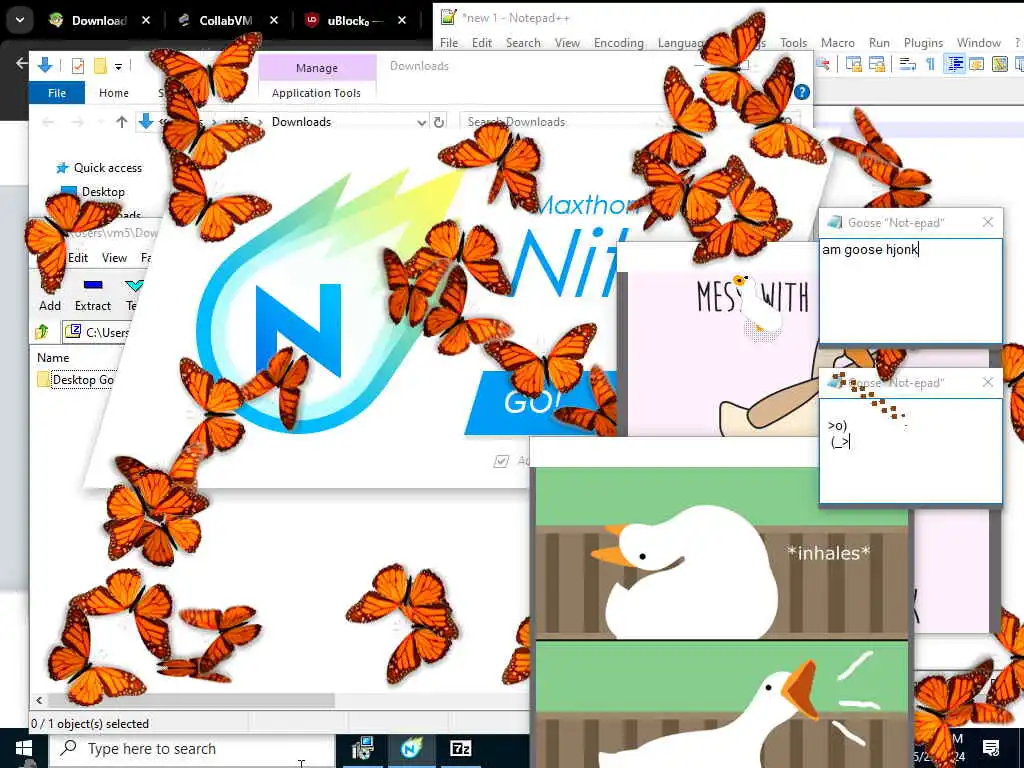Image resolution: width=1024 pixels, height=768 pixels.
Task: Select the Manage ribbon tab in Explorer
Action: click(317, 68)
